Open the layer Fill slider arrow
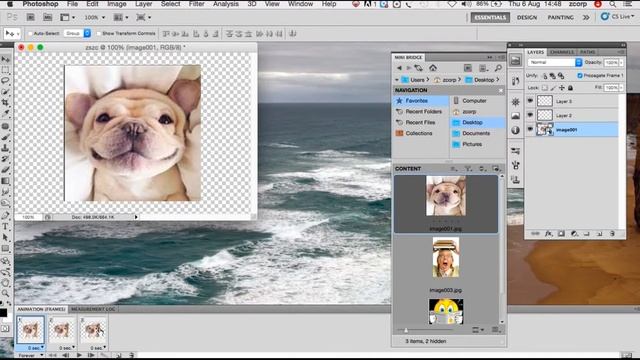 coord(621,88)
